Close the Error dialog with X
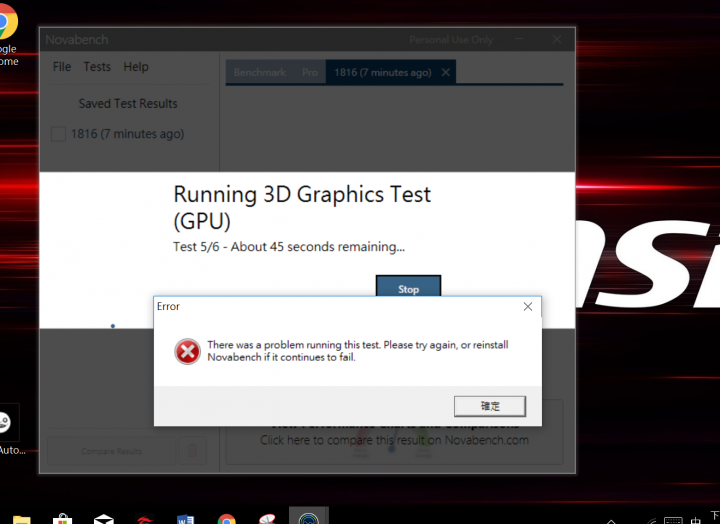The width and height of the screenshot is (720, 524). [528, 307]
